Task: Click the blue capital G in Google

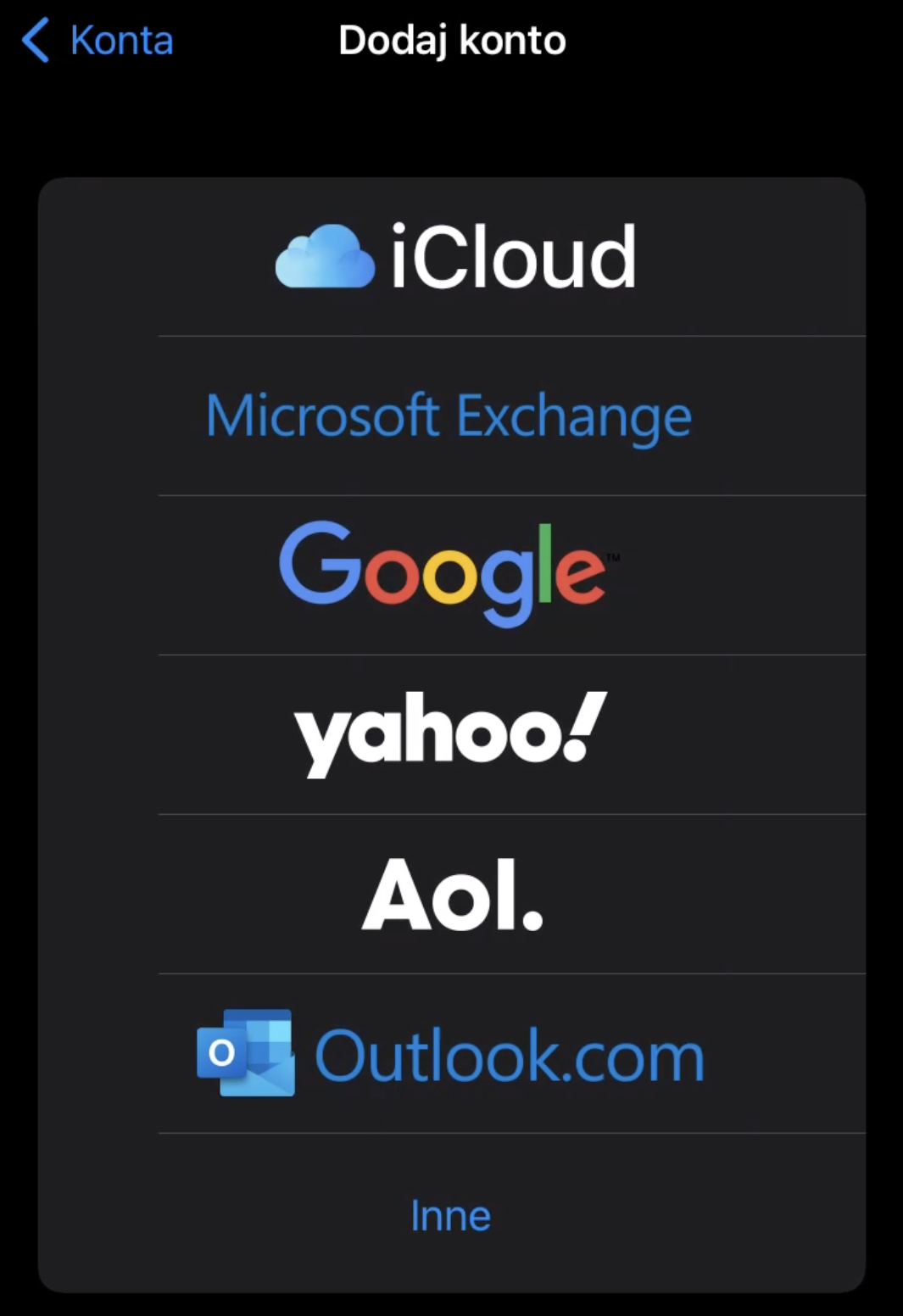Action: pos(315,562)
